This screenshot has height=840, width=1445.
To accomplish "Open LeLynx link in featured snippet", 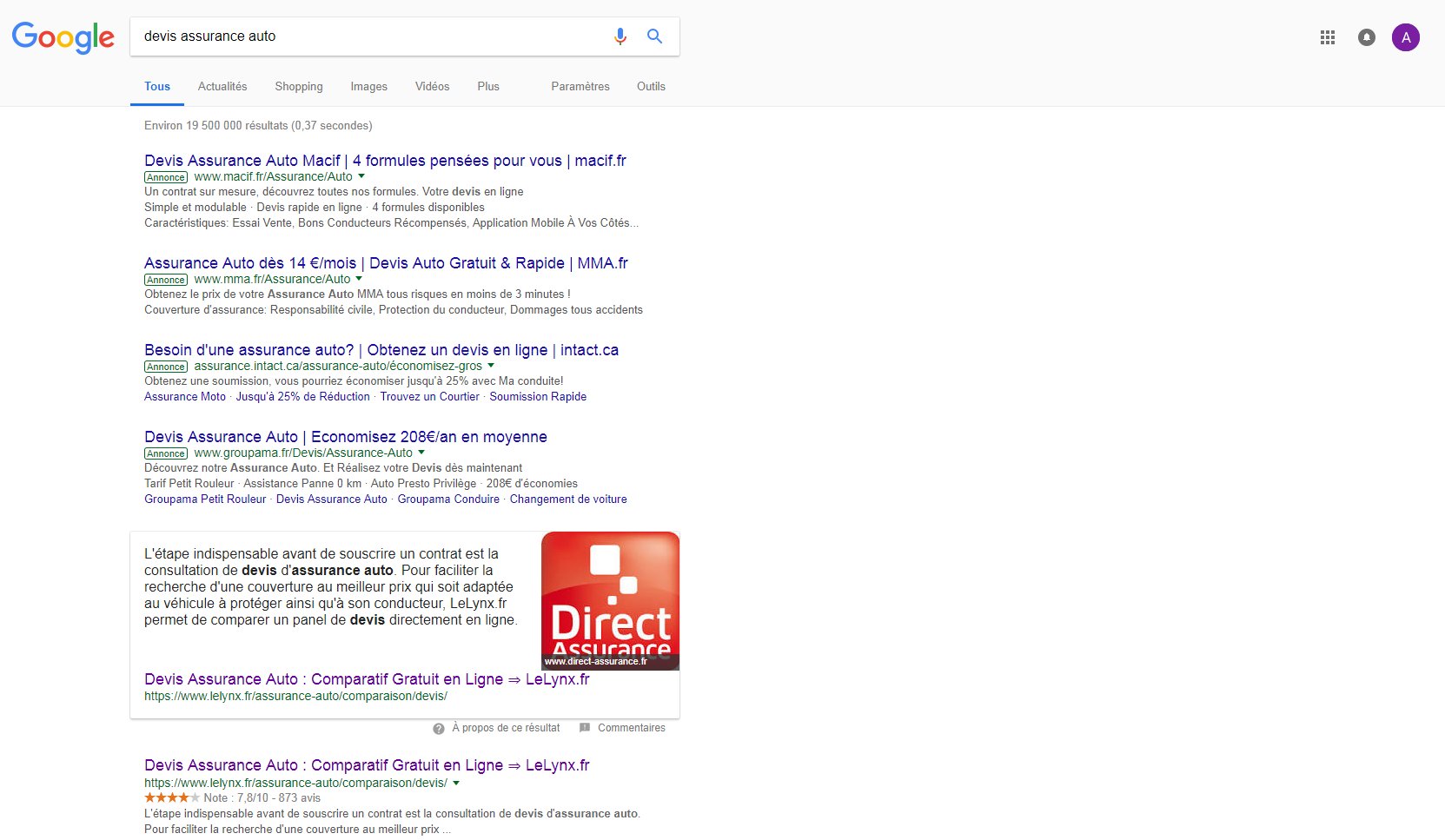I will [x=367, y=679].
